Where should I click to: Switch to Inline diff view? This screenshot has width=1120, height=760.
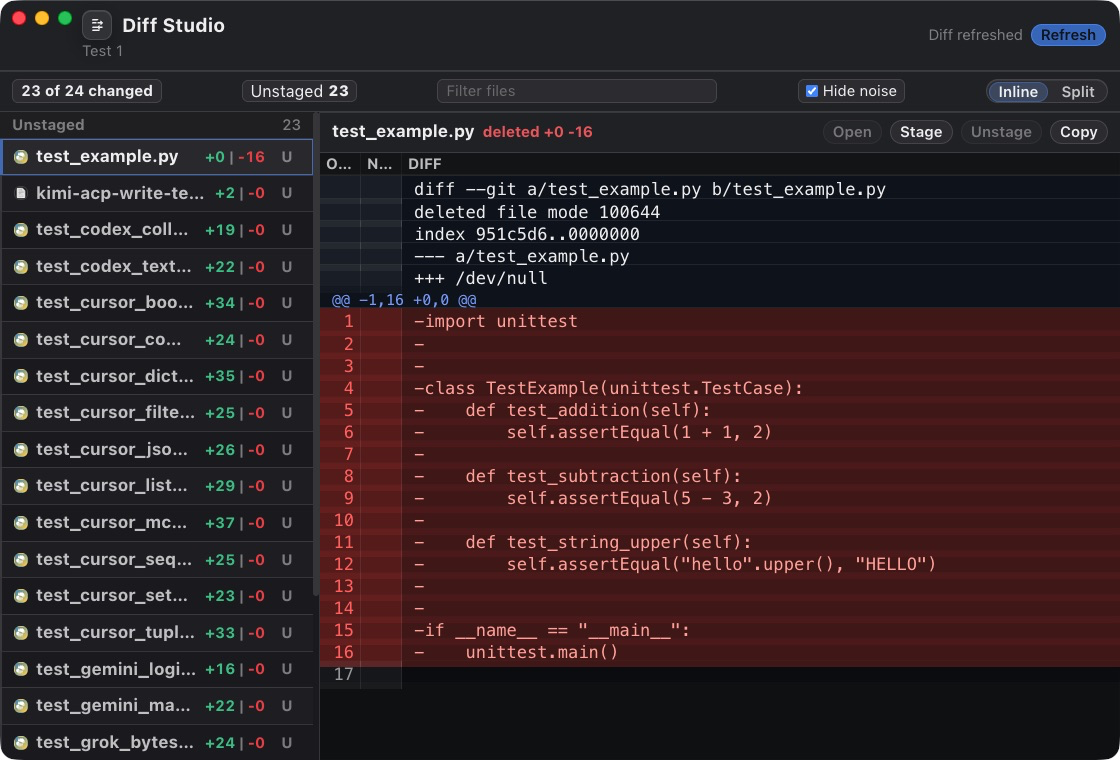1018,91
